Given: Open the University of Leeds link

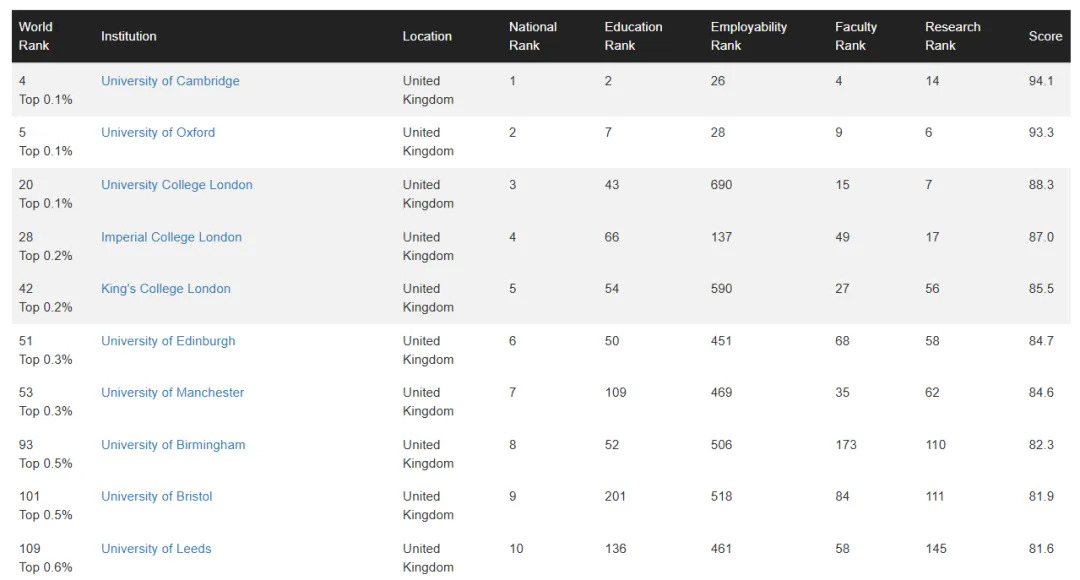Looking at the screenshot, I should 156,549.
